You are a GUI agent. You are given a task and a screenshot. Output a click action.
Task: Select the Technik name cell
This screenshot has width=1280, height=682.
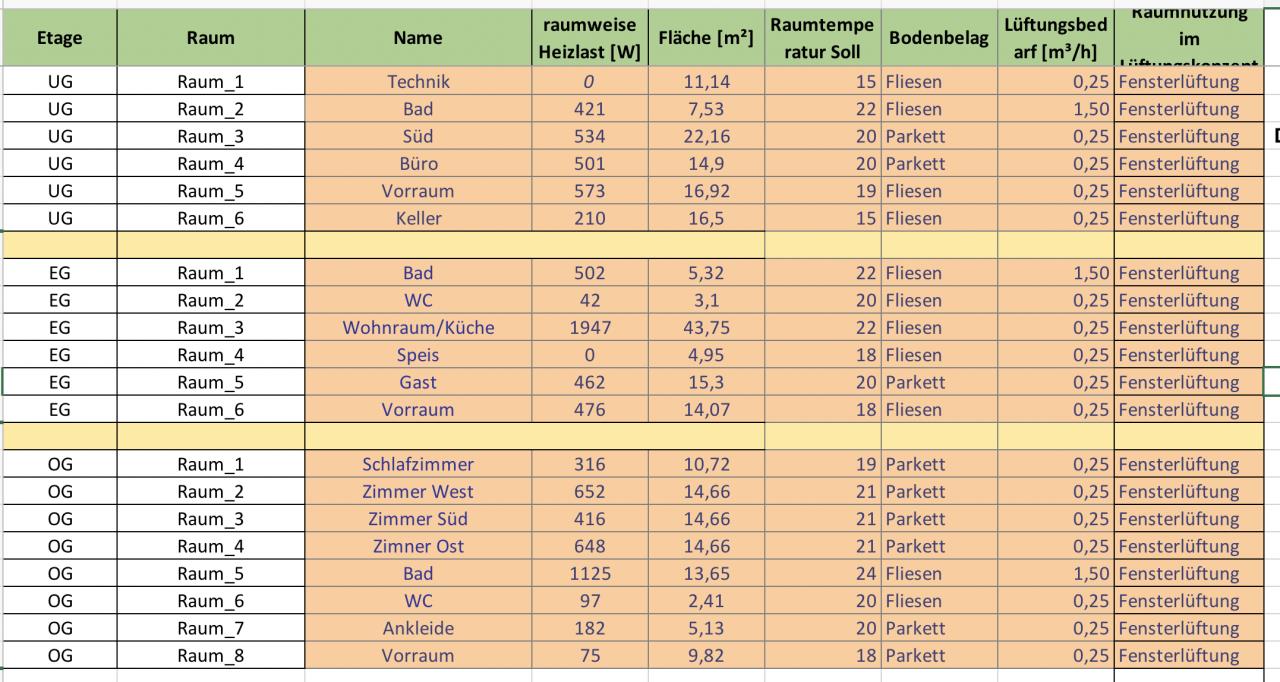(x=418, y=82)
